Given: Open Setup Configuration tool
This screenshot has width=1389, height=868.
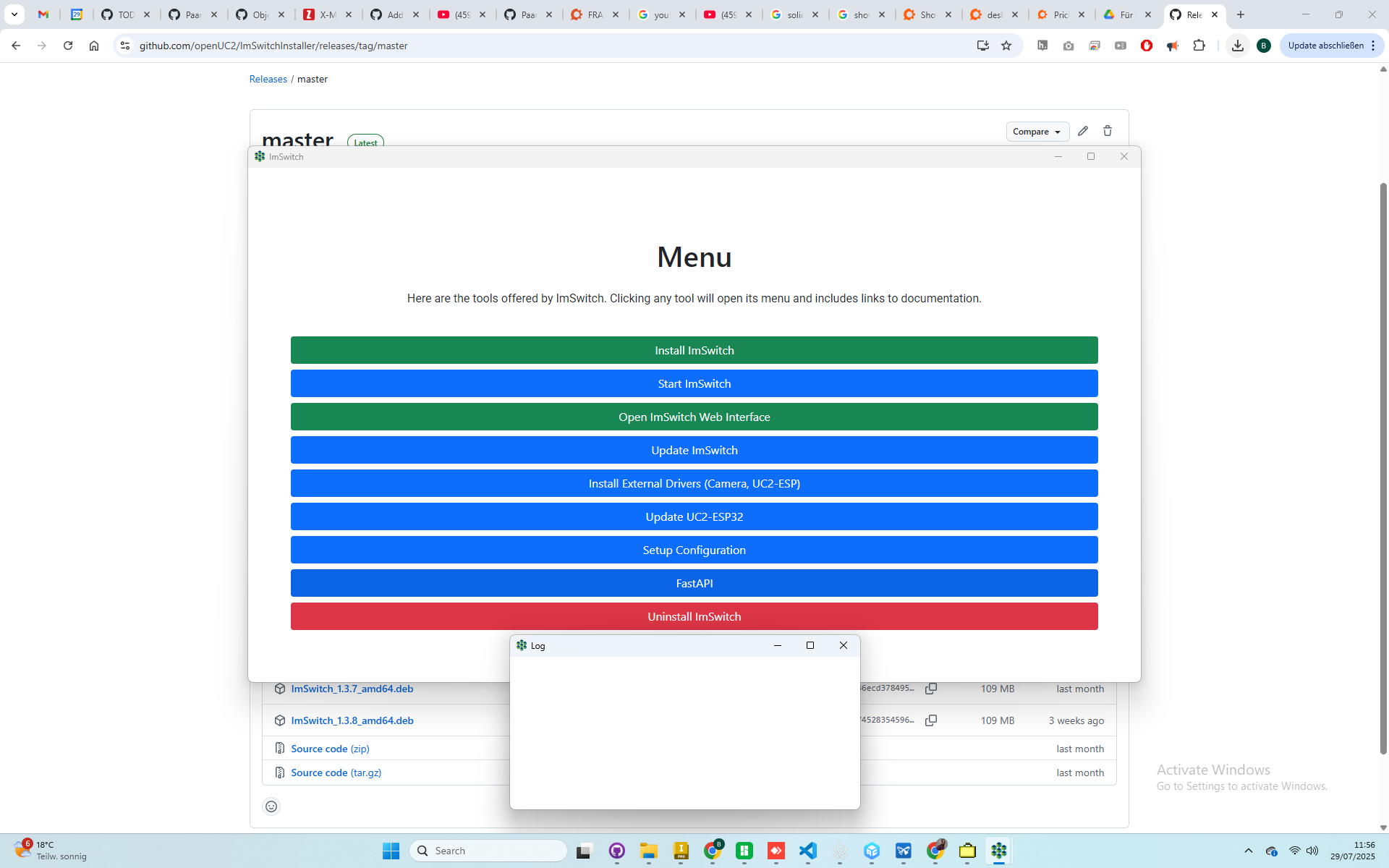Looking at the screenshot, I should (694, 550).
